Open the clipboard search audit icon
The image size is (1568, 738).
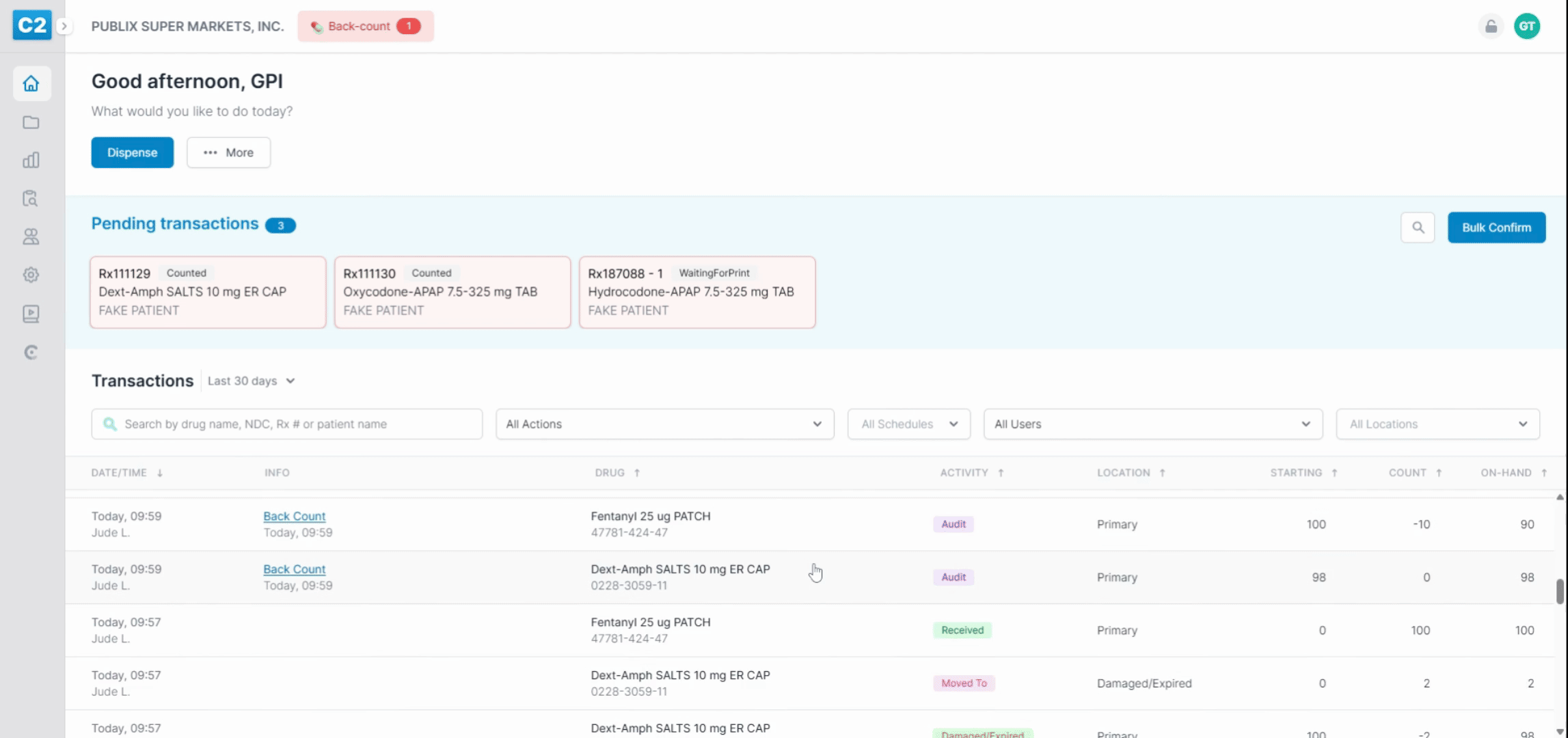(x=31, y=198)
